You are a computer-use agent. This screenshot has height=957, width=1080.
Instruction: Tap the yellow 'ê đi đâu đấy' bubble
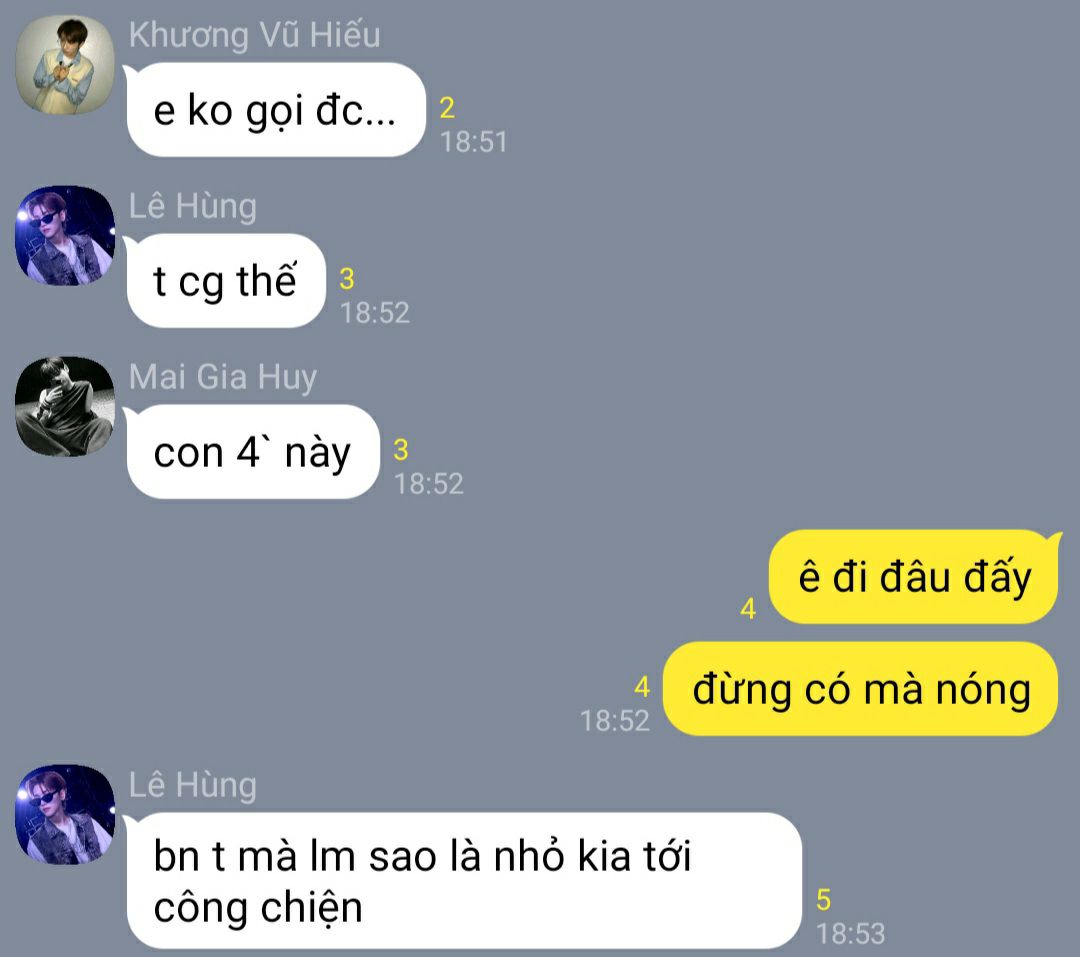(x=914, y=577)
